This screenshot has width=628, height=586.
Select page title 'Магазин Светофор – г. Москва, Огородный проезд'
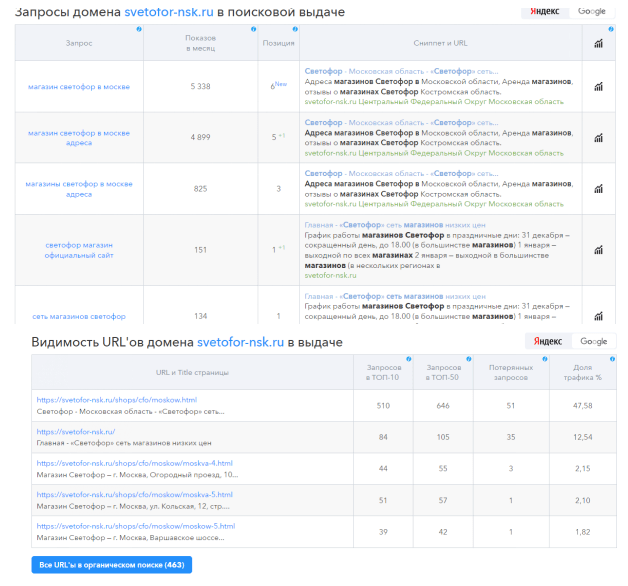pos(137,475)
